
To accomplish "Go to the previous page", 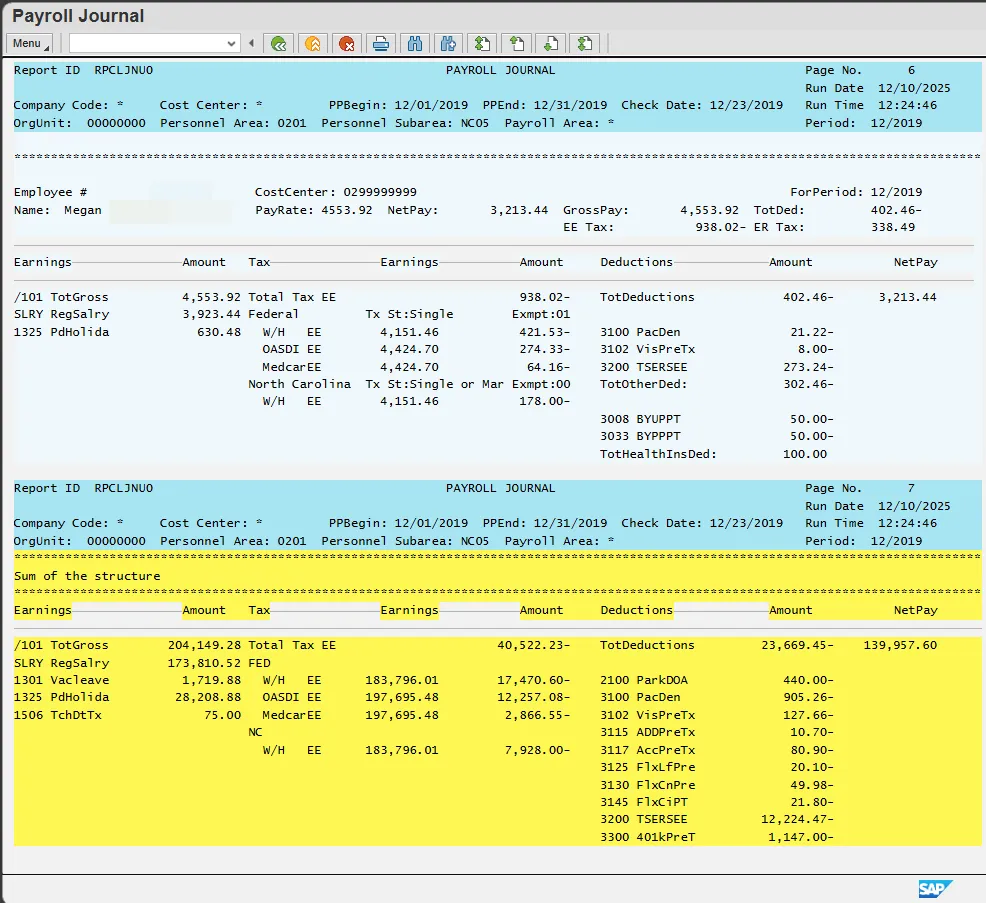I will pyautogui.click(x=517, y=43).
